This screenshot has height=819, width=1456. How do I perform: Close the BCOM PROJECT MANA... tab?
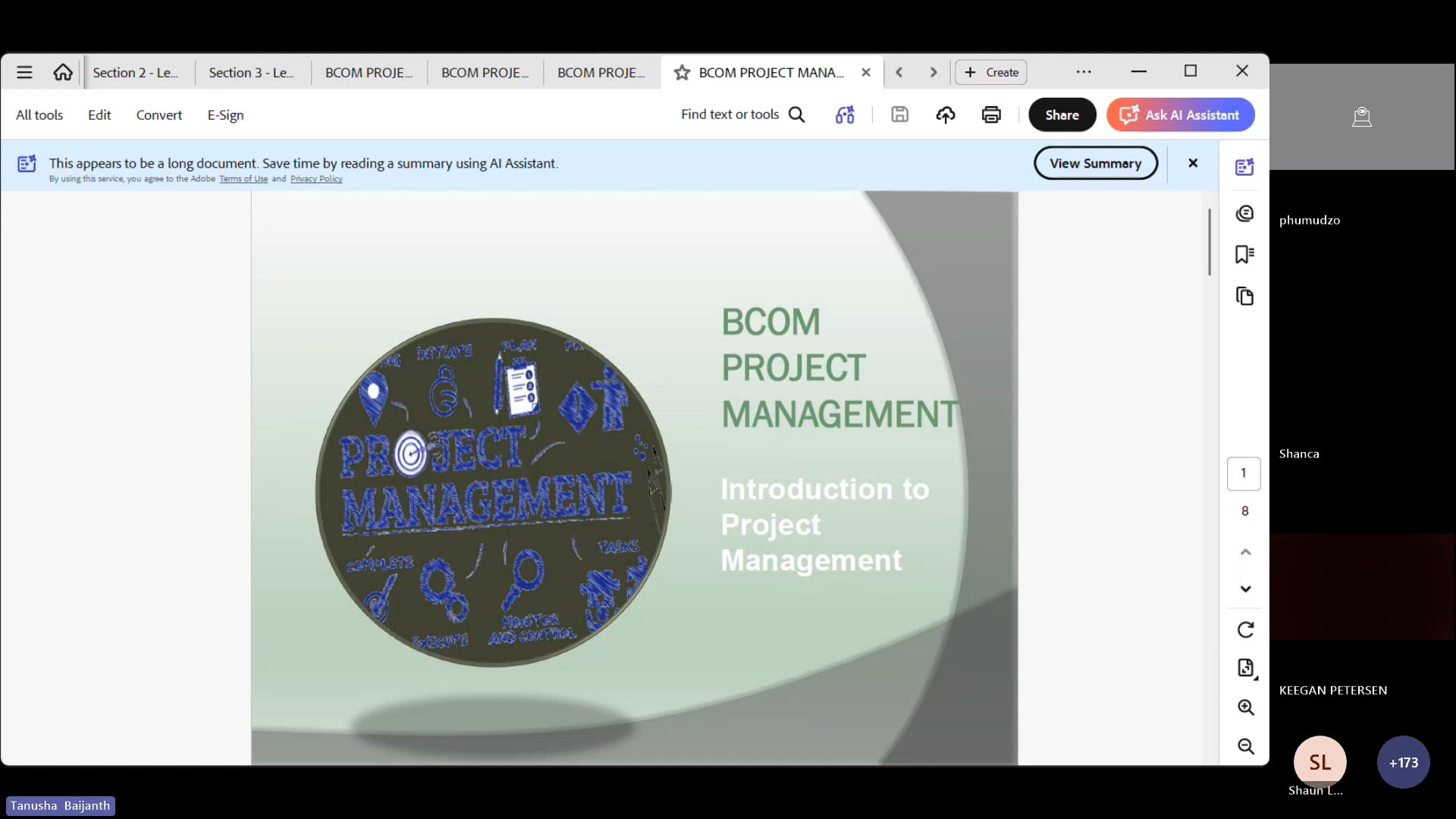coord(866,73)
